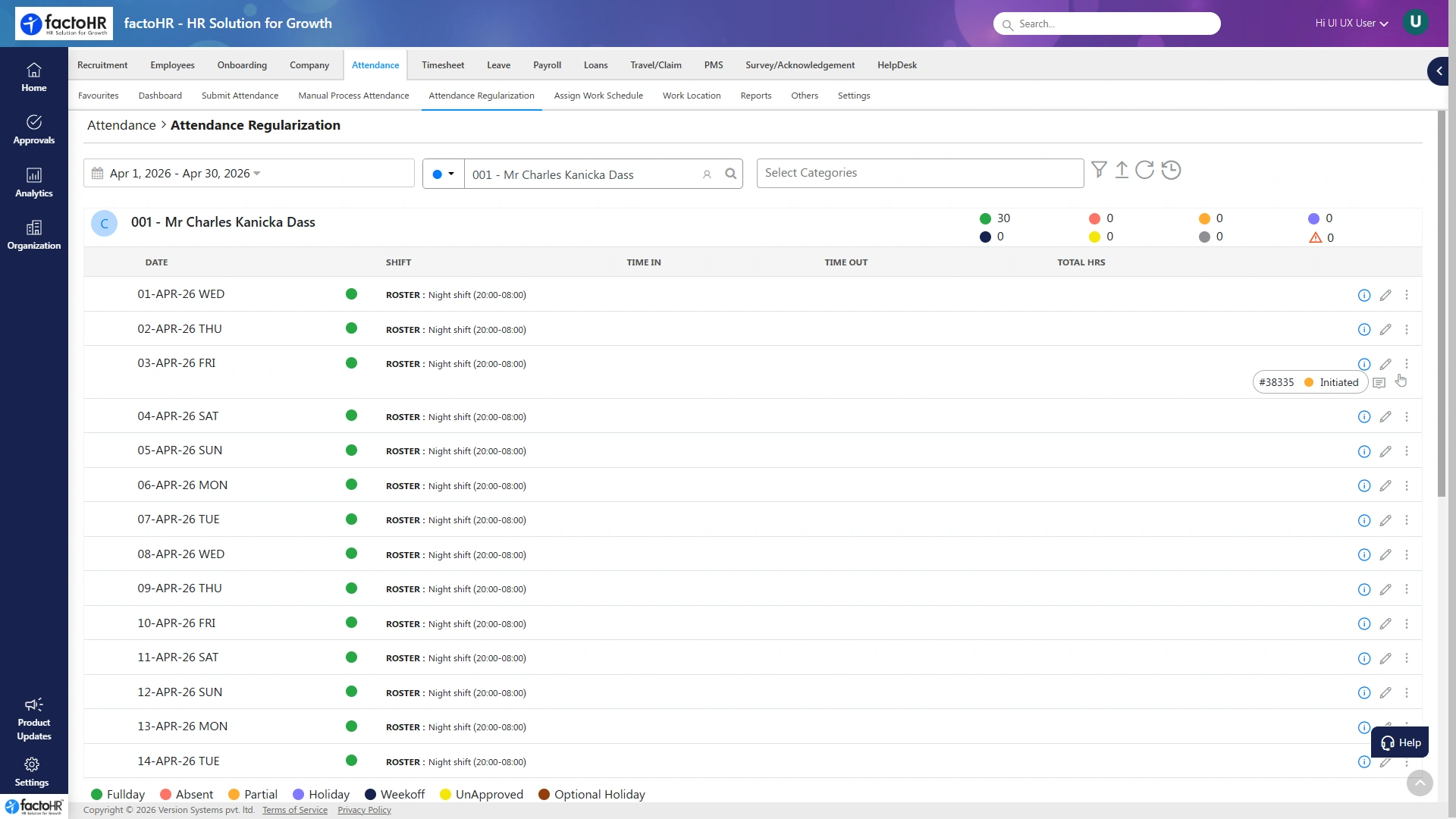The image size is (1456, 819).
Task: Open the Reports sub-tab
Action: (x=755, y=96)
